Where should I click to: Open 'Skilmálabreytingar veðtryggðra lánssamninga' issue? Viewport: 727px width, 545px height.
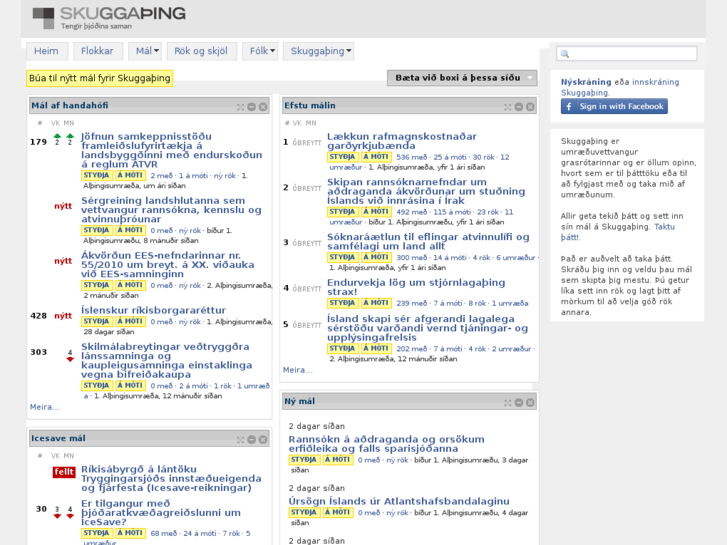[x=166, y=360]
